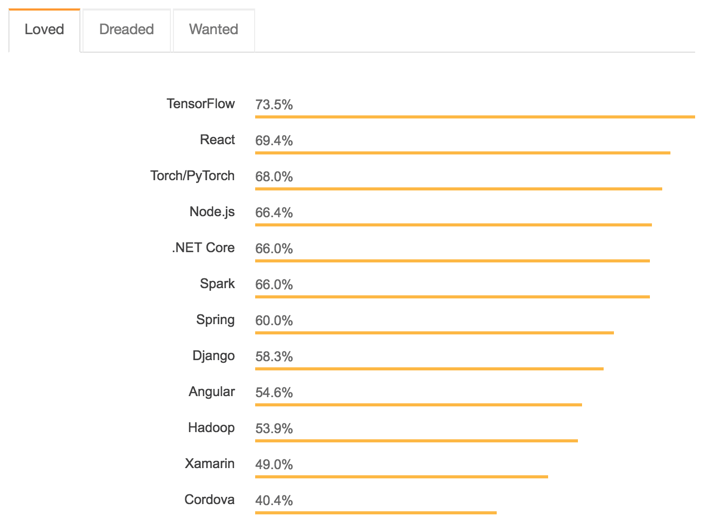Viewport: 719px width, 529px height.
Task: Click the Spark 66.0% bar
Action: [452, 297]
